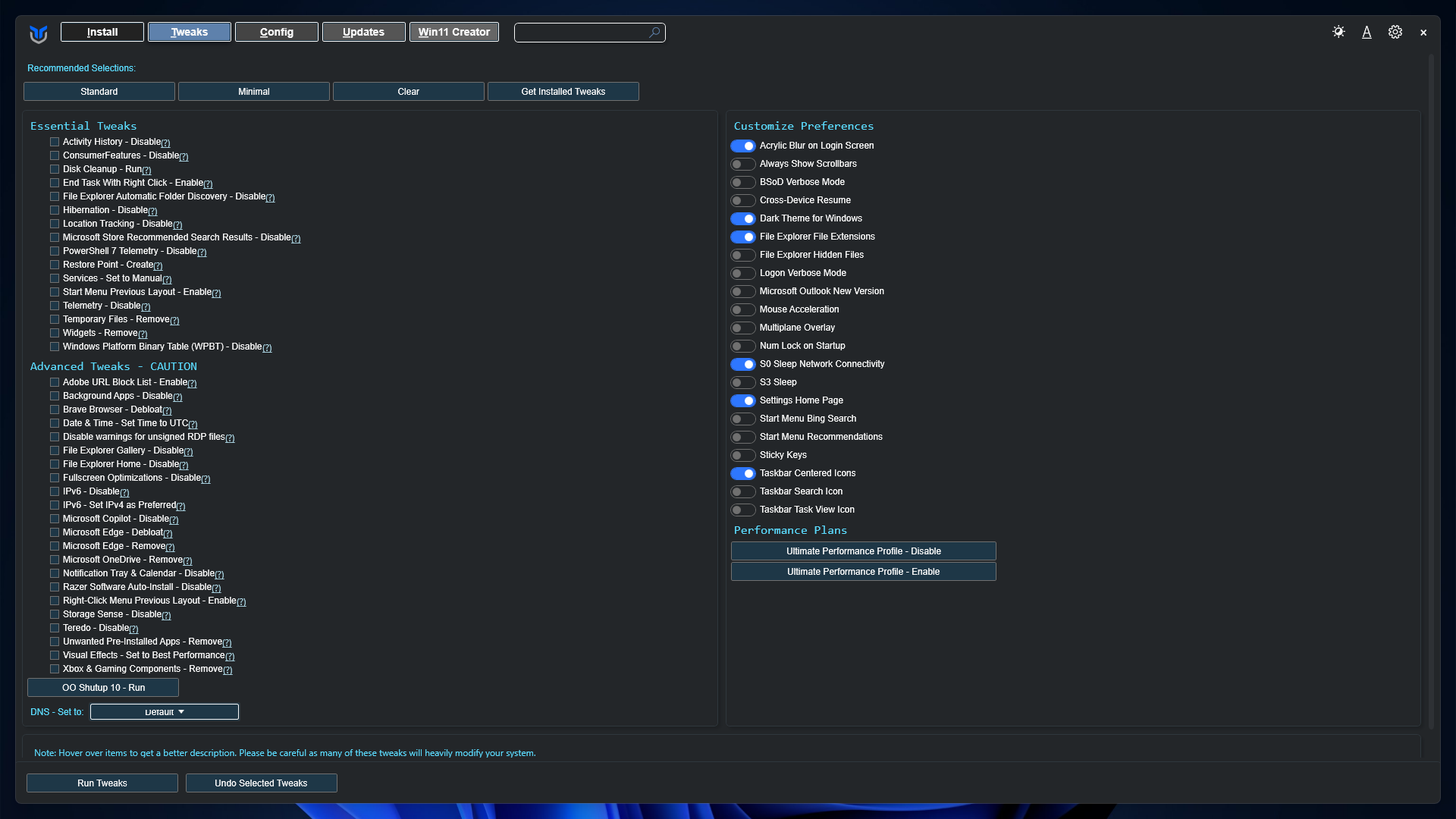
Task: Turn off Settings Home Page toggle
Action: [x=743, y=400]
